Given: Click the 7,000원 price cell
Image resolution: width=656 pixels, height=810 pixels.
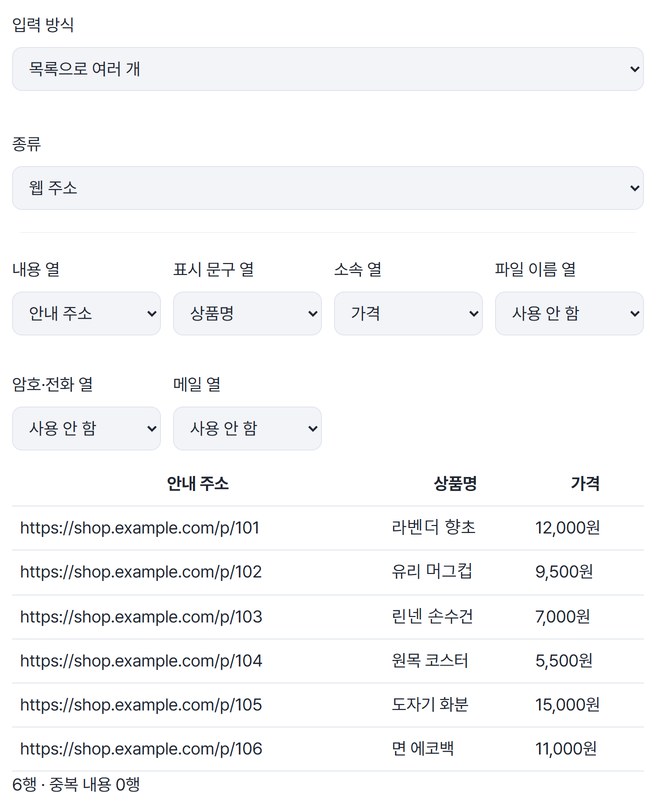Looking at the screenshot, I should tap(563, 617).
